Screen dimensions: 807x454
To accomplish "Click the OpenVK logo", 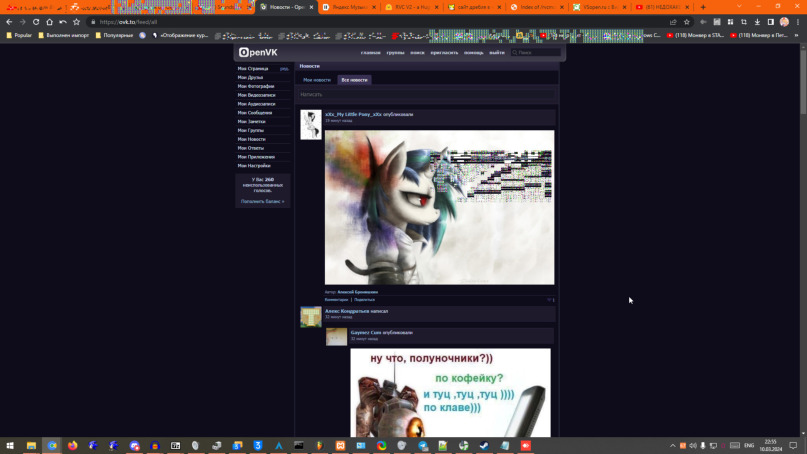I will (258, 53).
